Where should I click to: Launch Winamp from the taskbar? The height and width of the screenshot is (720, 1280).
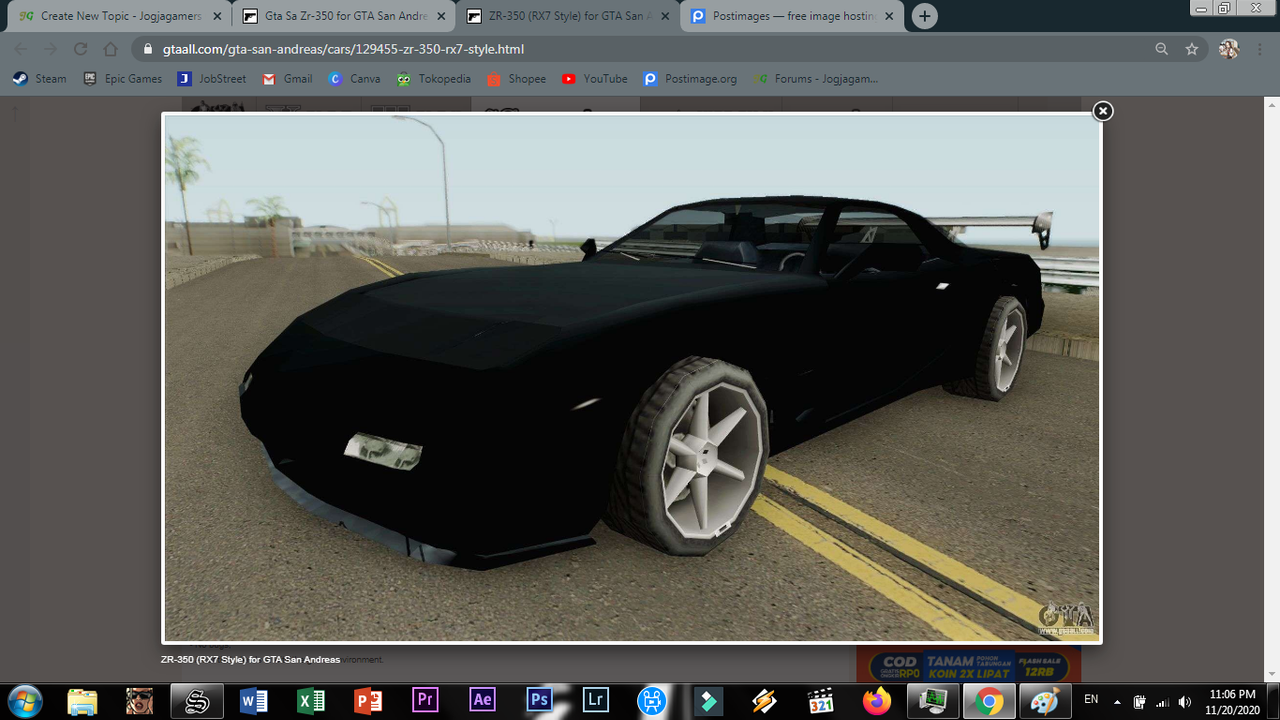click(x=765, y=701)
